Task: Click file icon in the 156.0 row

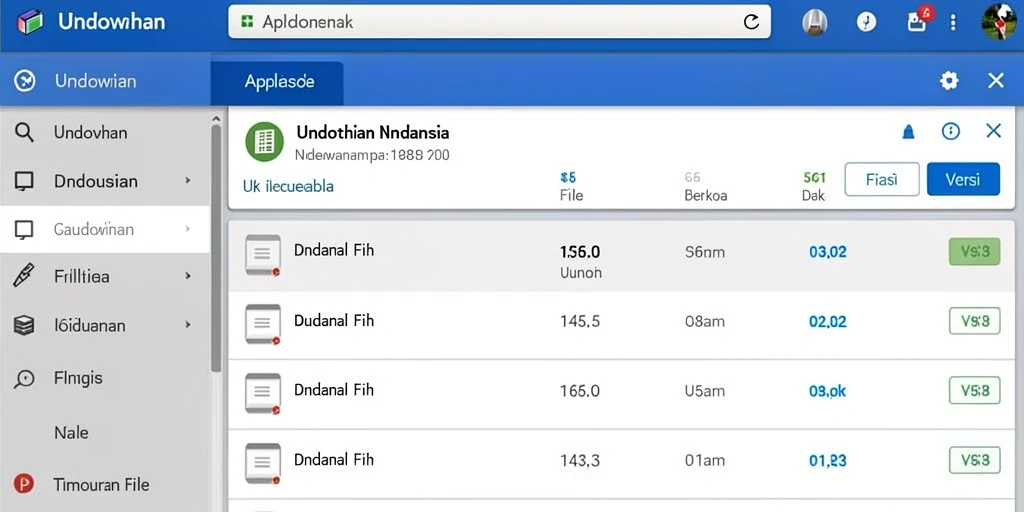Action: [x=263, y=255]
